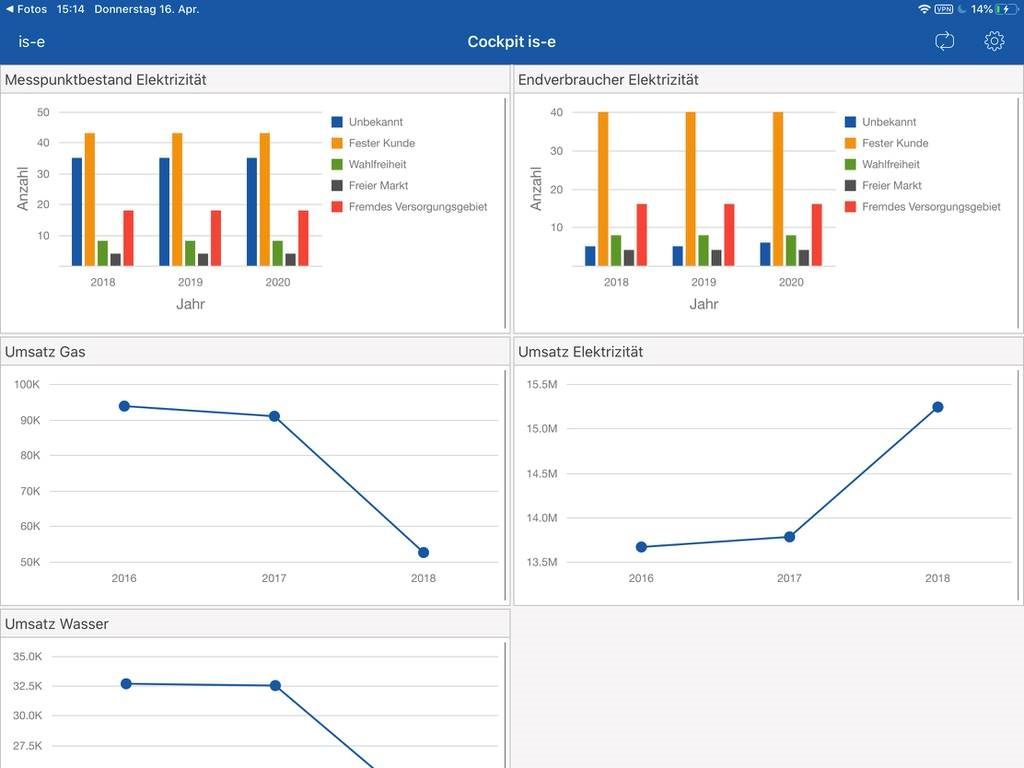Image resolution: width=1024 pixels, height=768 pixels.
Task: Toggle Unbekannt swatch in Endverbraucher legend
Action: click(x=850, y=121)
